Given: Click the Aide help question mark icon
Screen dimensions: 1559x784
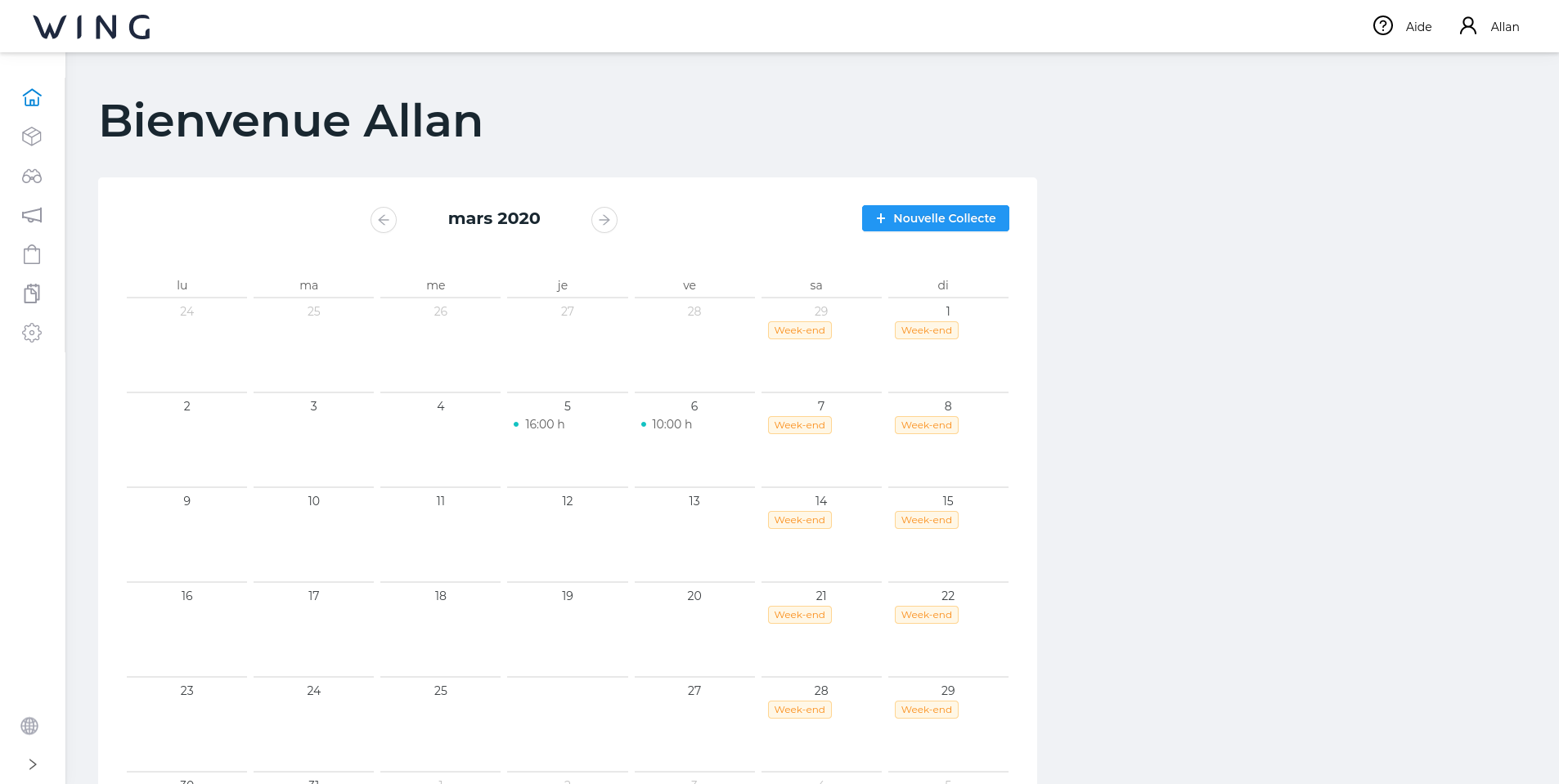Looking at the screenshot, I should coord(1383,26).
